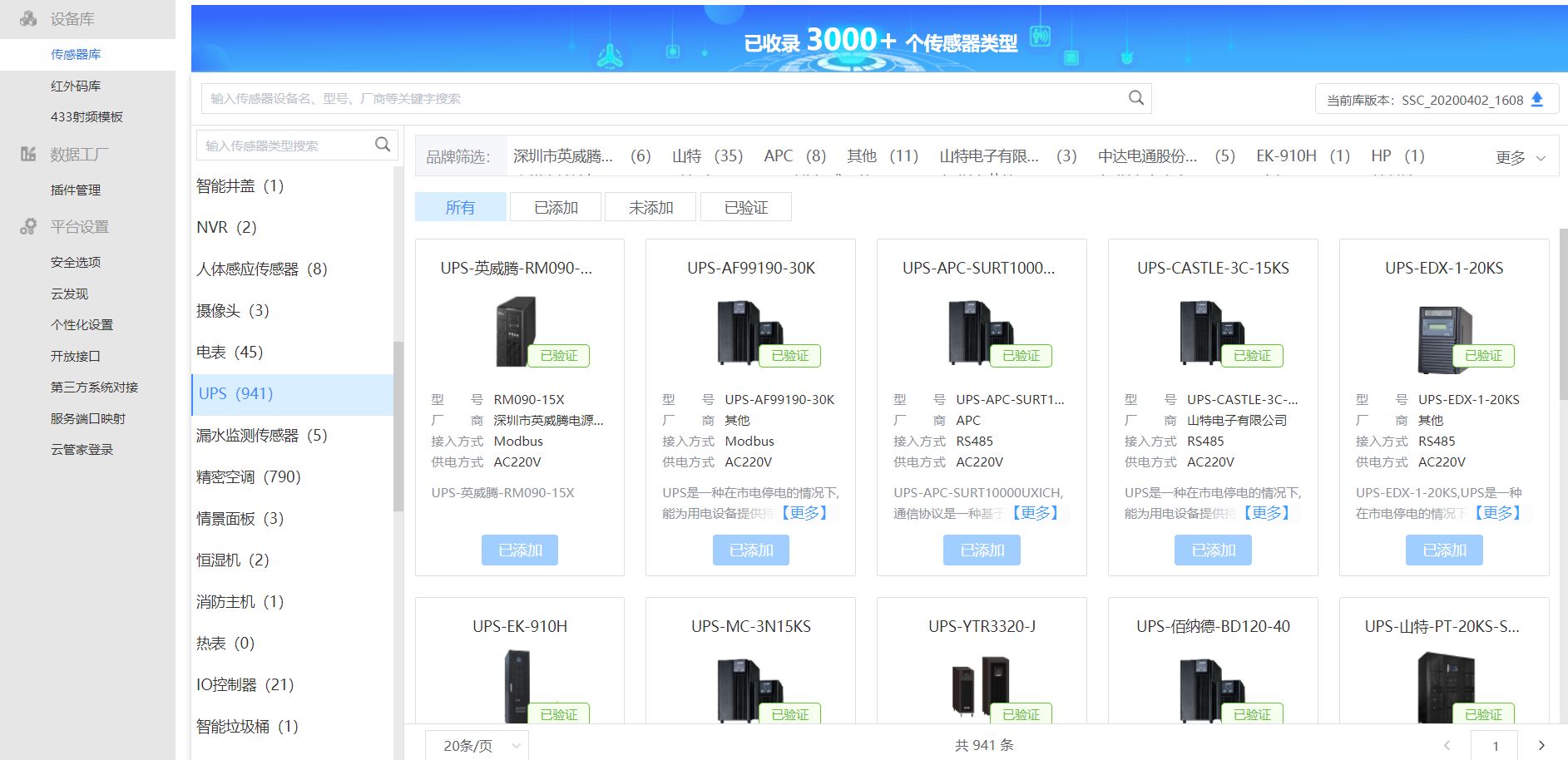
Task: Click the page number input box
Action: (1495, 746)
